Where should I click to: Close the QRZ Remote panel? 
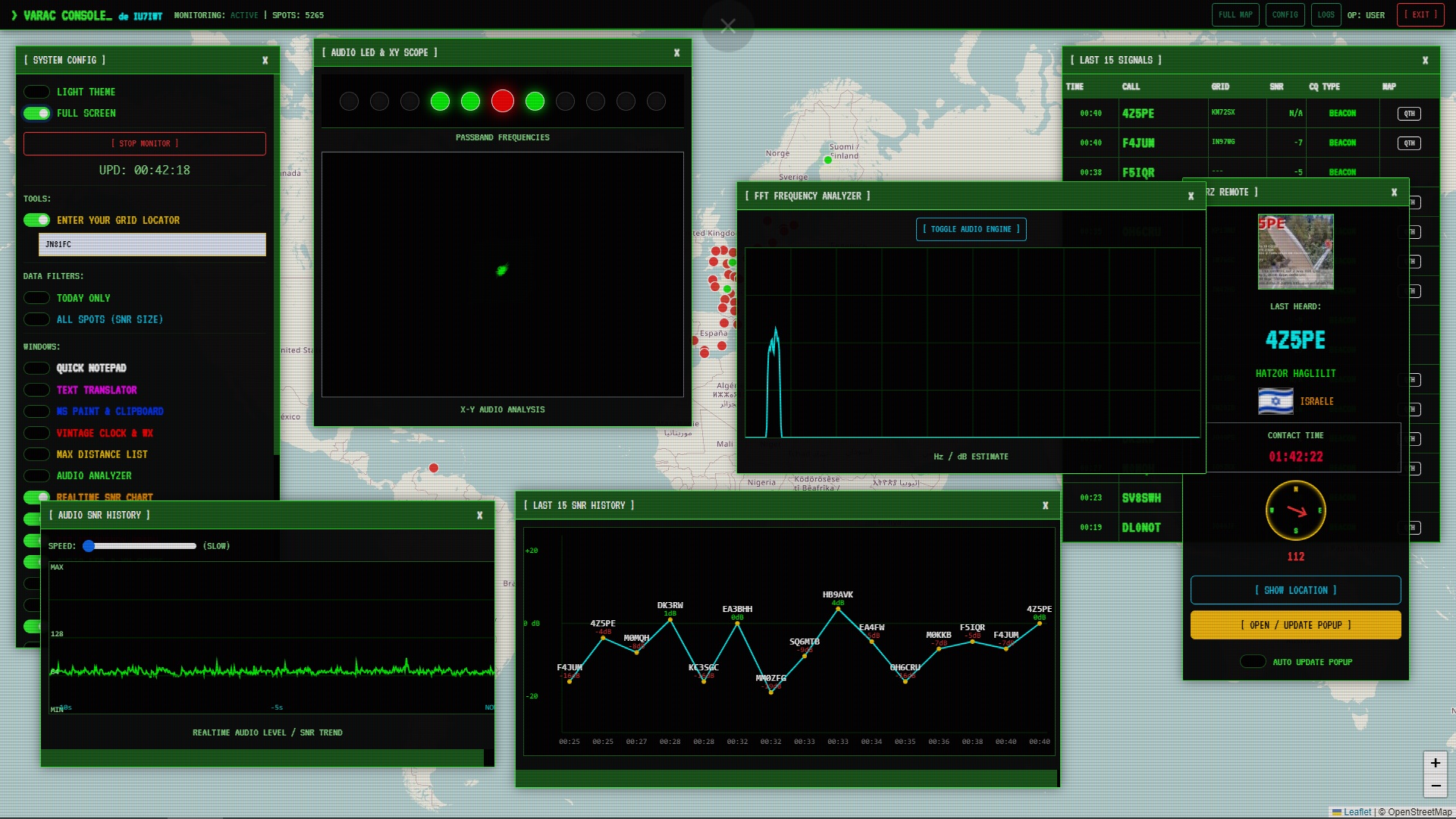(x=1394, y=193)
